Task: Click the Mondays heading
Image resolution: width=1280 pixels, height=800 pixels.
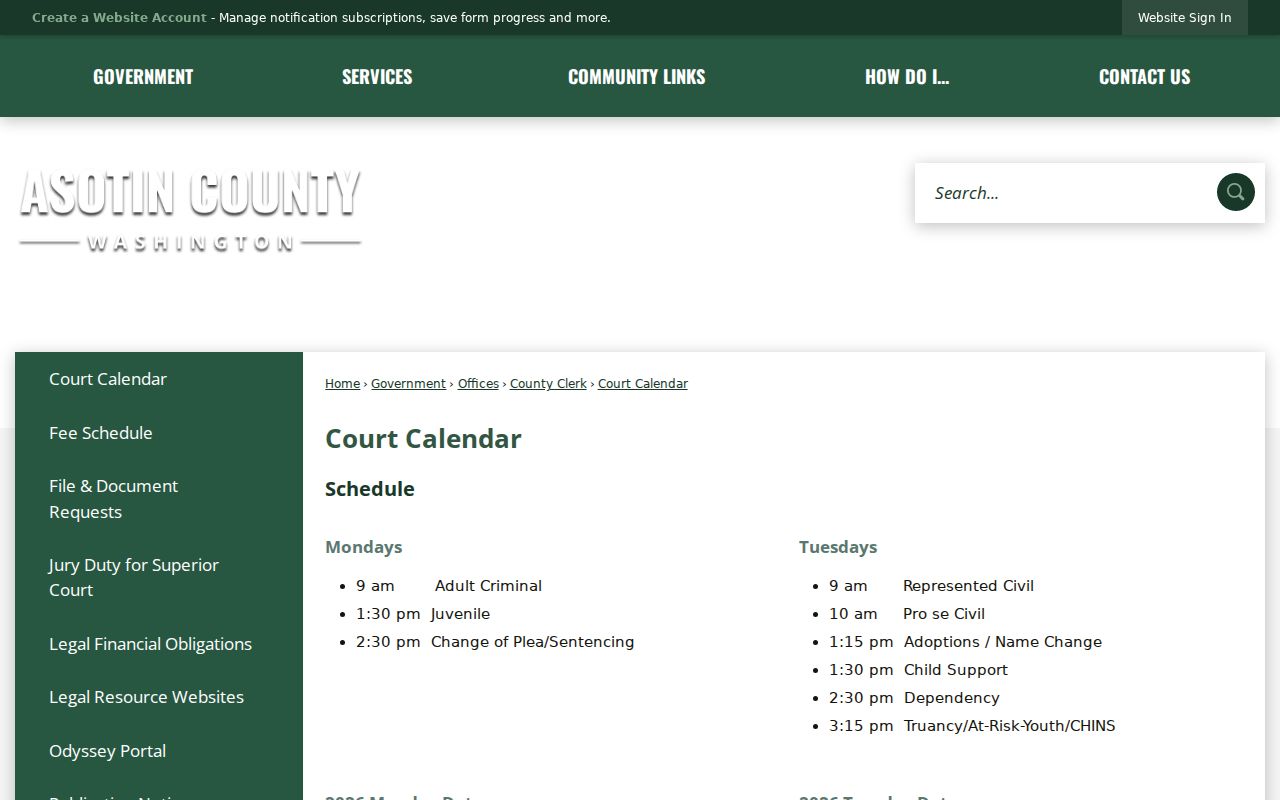Action: [364, 547]
